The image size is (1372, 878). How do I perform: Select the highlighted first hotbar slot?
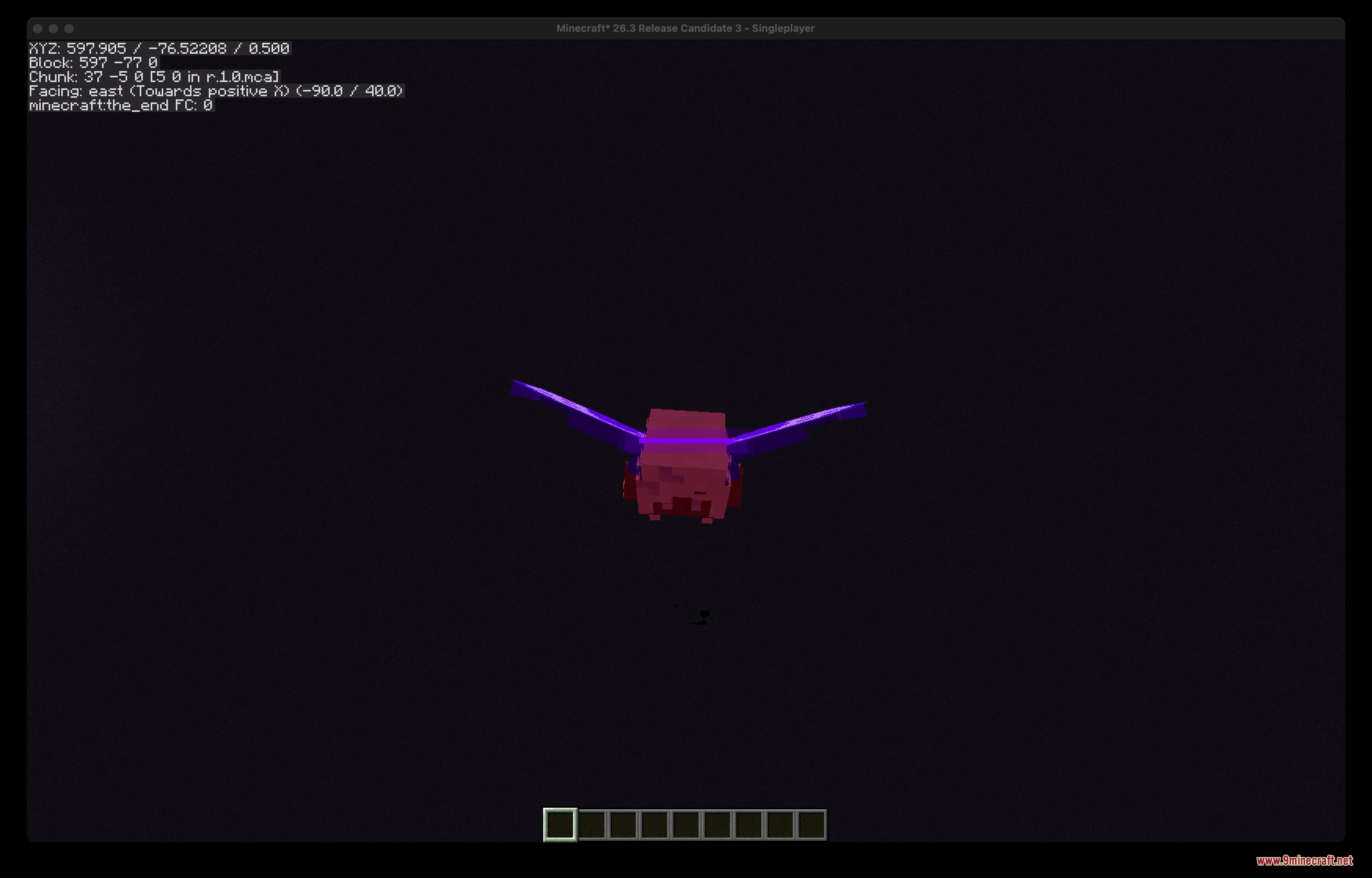tap(560, 825)
